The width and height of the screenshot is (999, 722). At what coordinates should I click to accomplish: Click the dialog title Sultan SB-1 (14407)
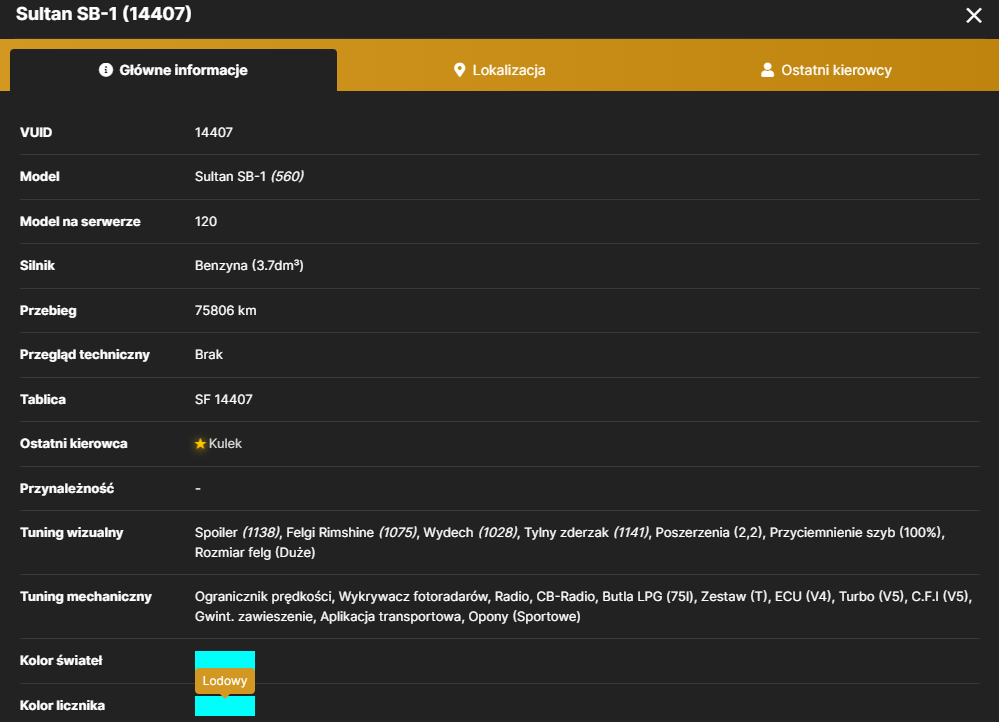104,14
